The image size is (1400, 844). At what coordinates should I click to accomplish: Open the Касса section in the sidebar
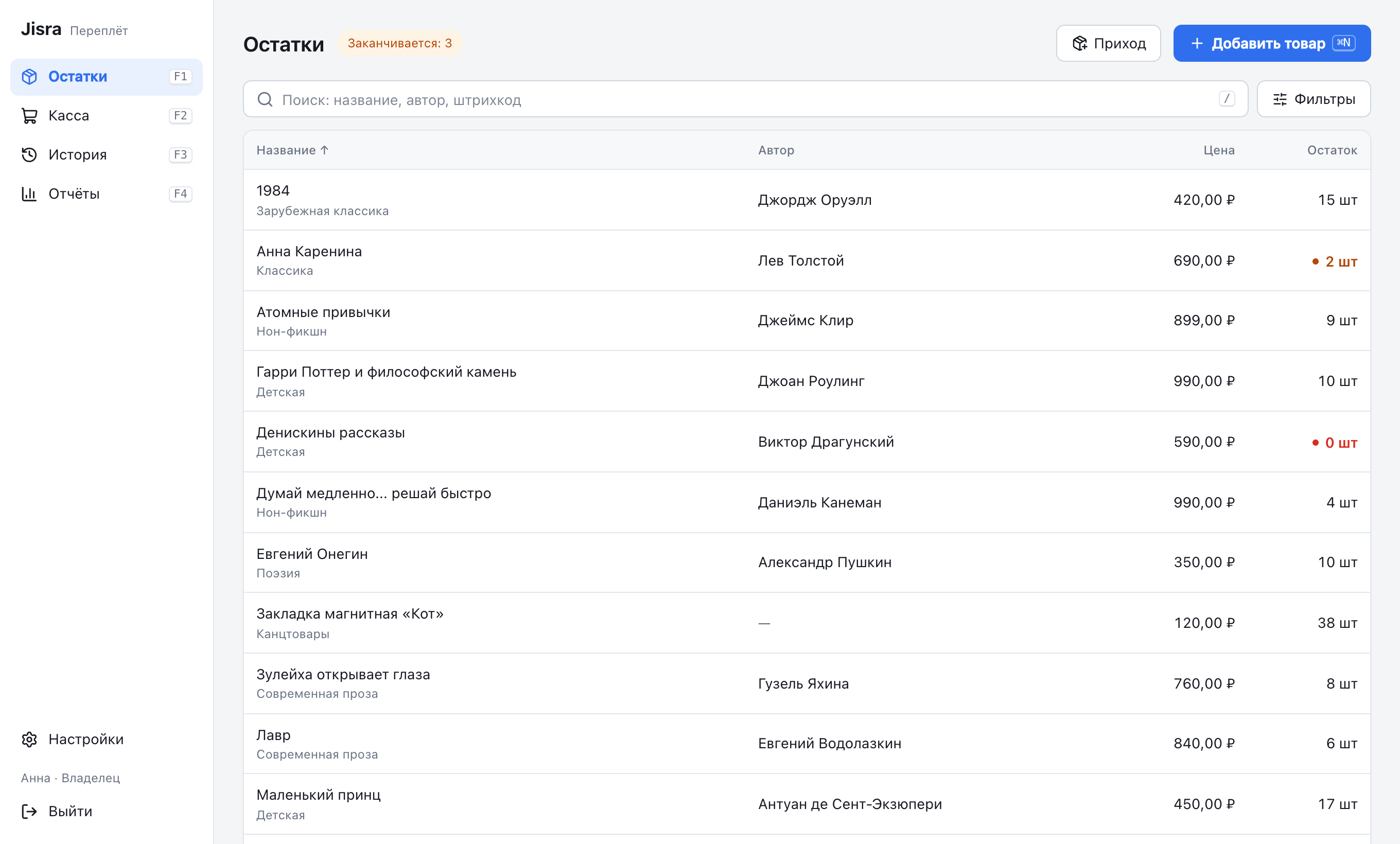pyautogui.click(x=106, y=116)
